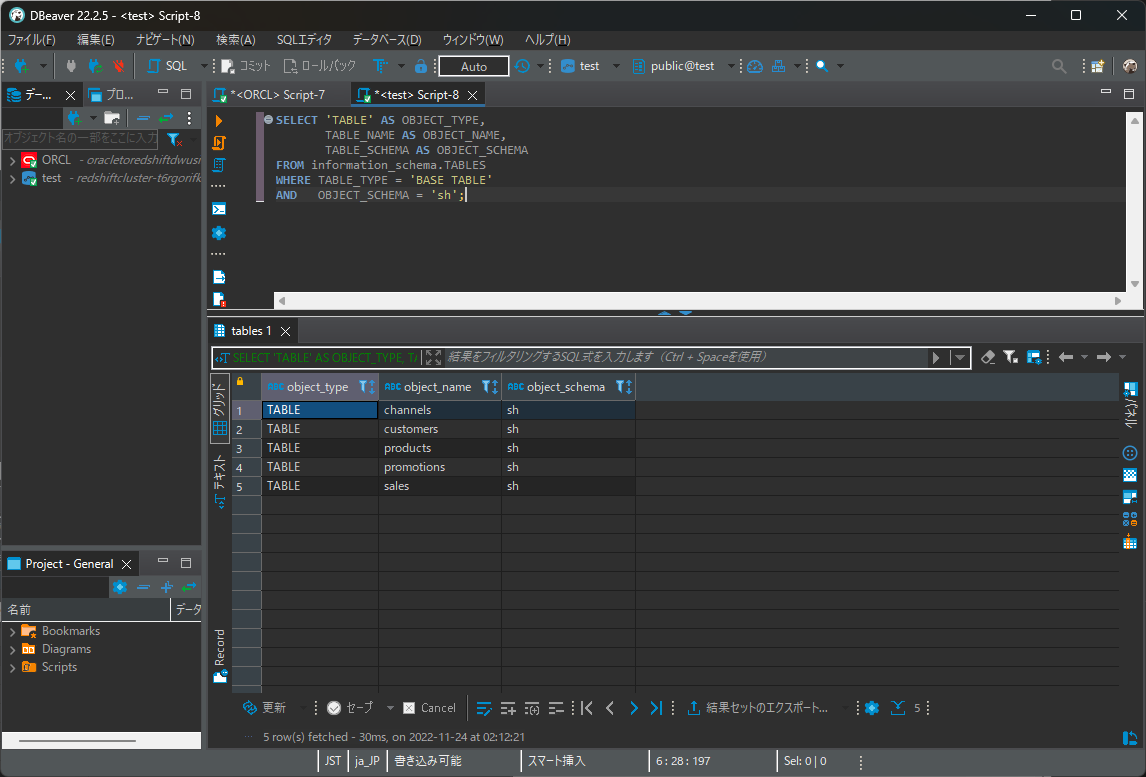Screen dimensions: 1146x777
Task: Click the セーブ save button
Action: 350,708
